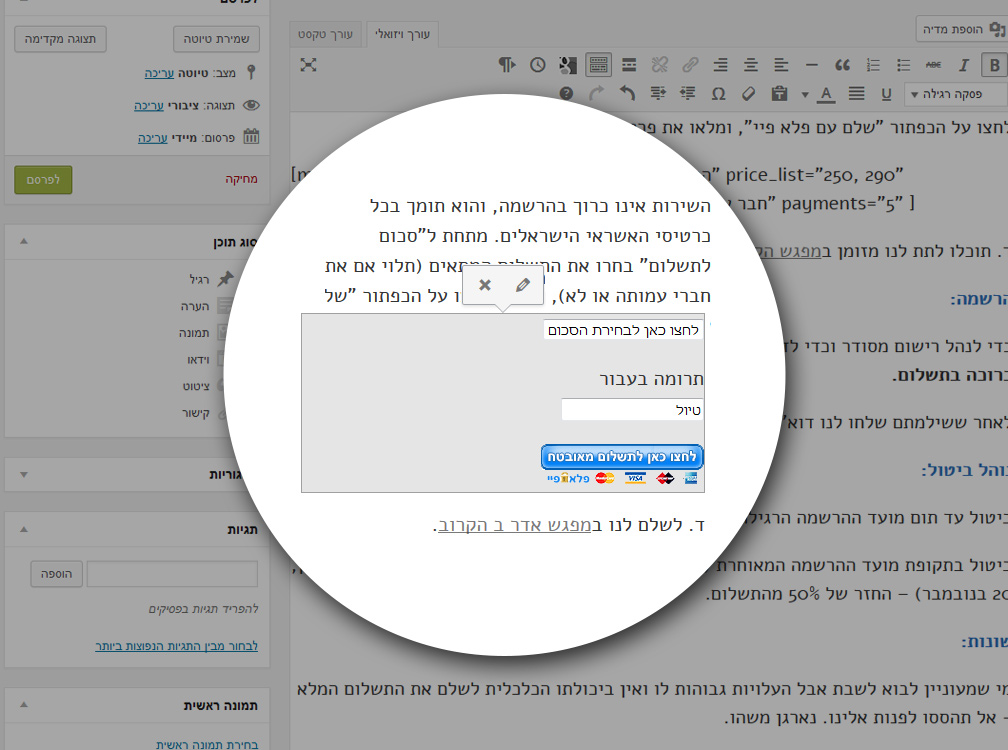The image size is (1008, 750).
Task: Click the 'הוספת מדיה' add media button
Action: coord(961,29)
